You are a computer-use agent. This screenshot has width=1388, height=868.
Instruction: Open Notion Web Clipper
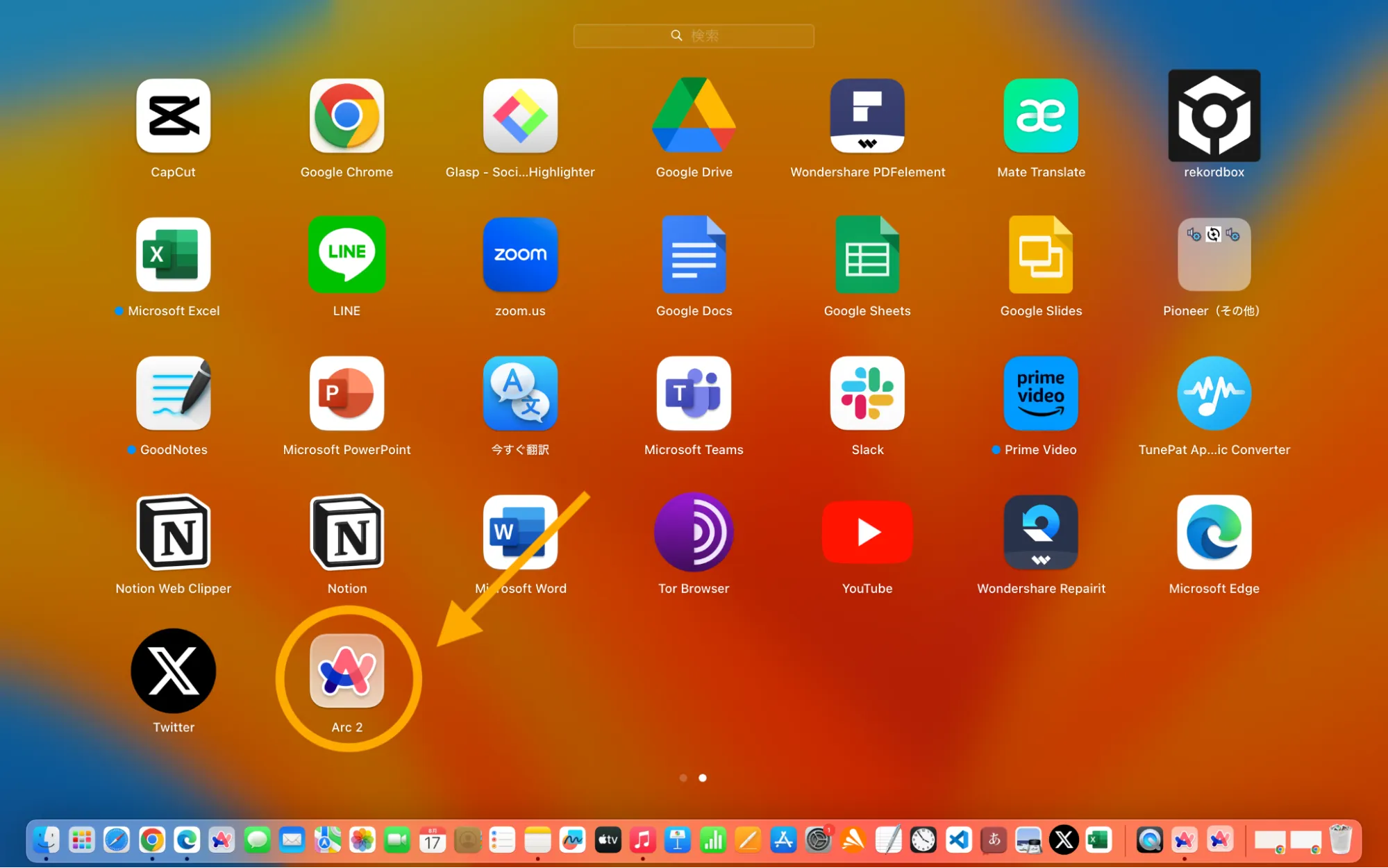click(173, 533)
